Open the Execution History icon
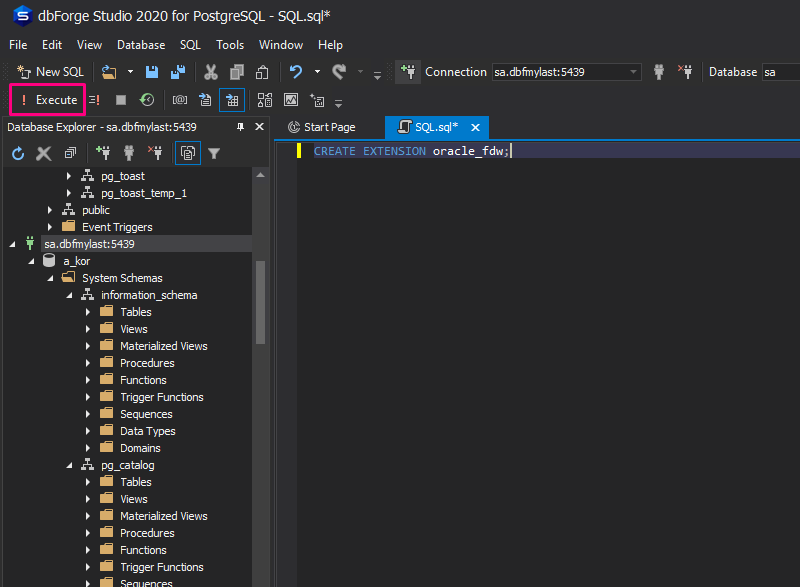The height and width of the screenshot is (587, 800). (x=147, y=100)
